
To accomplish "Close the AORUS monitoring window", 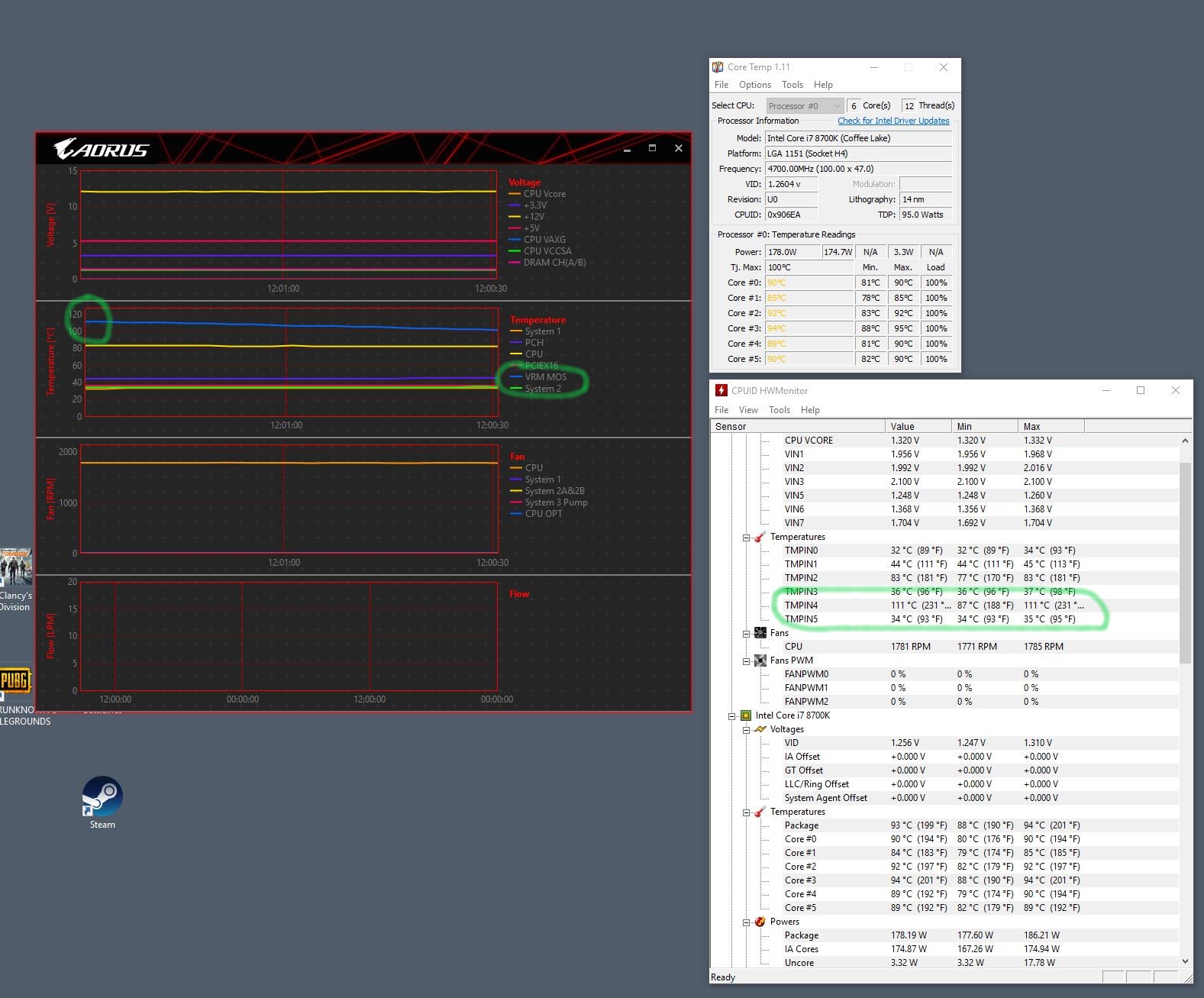I will 678,148.
